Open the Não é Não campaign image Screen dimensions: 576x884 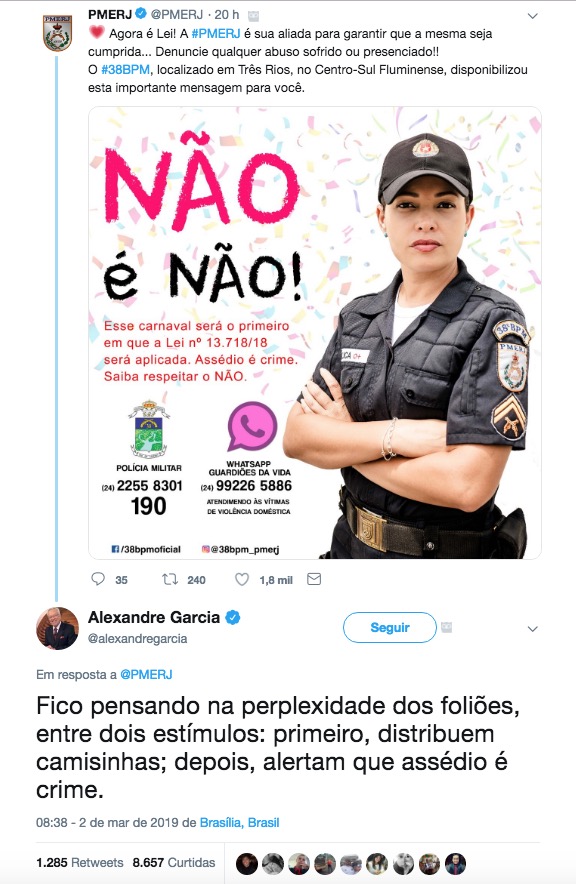point(314,333)
